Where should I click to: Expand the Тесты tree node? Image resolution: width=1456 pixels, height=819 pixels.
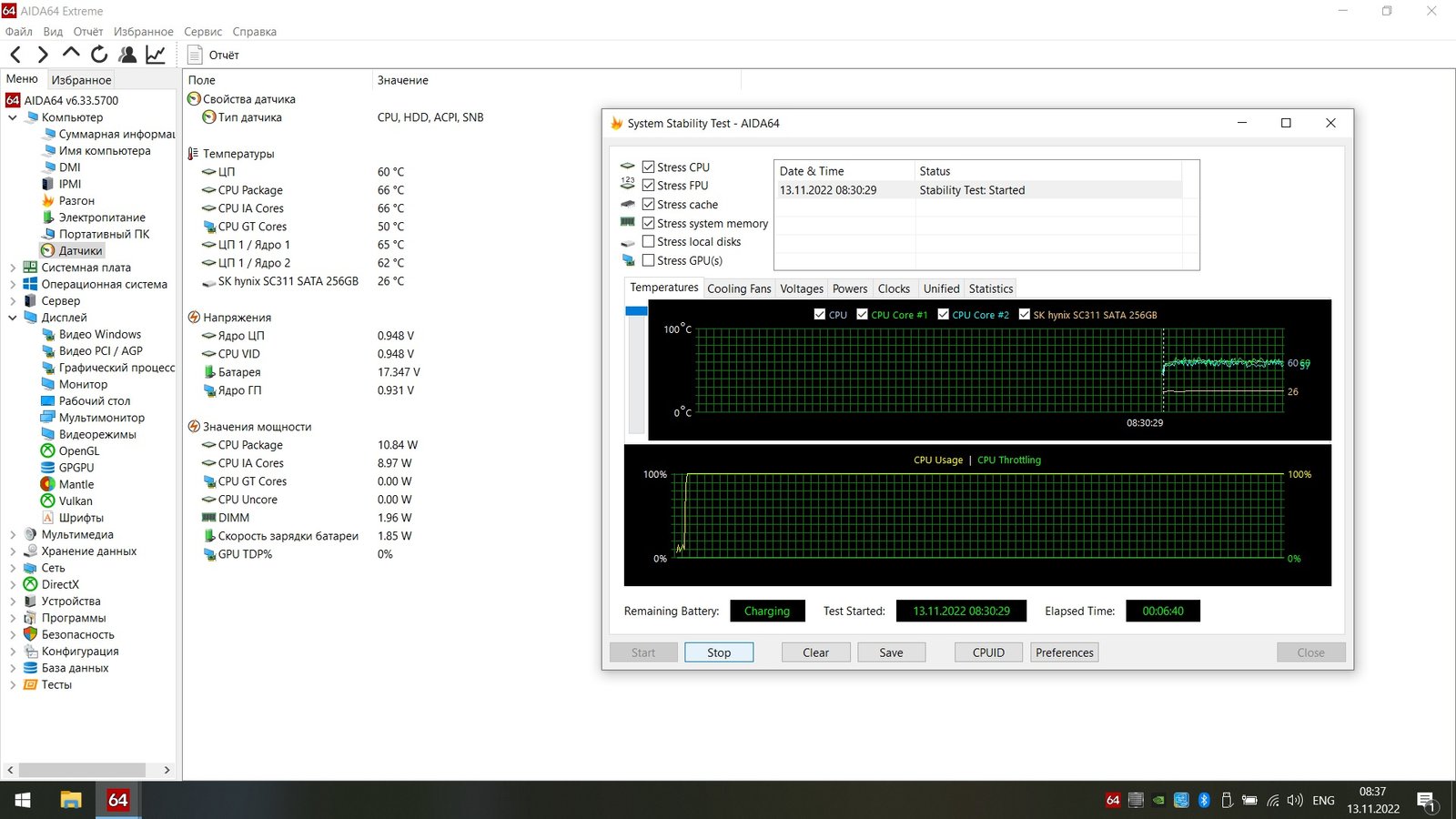pos(13,684)
